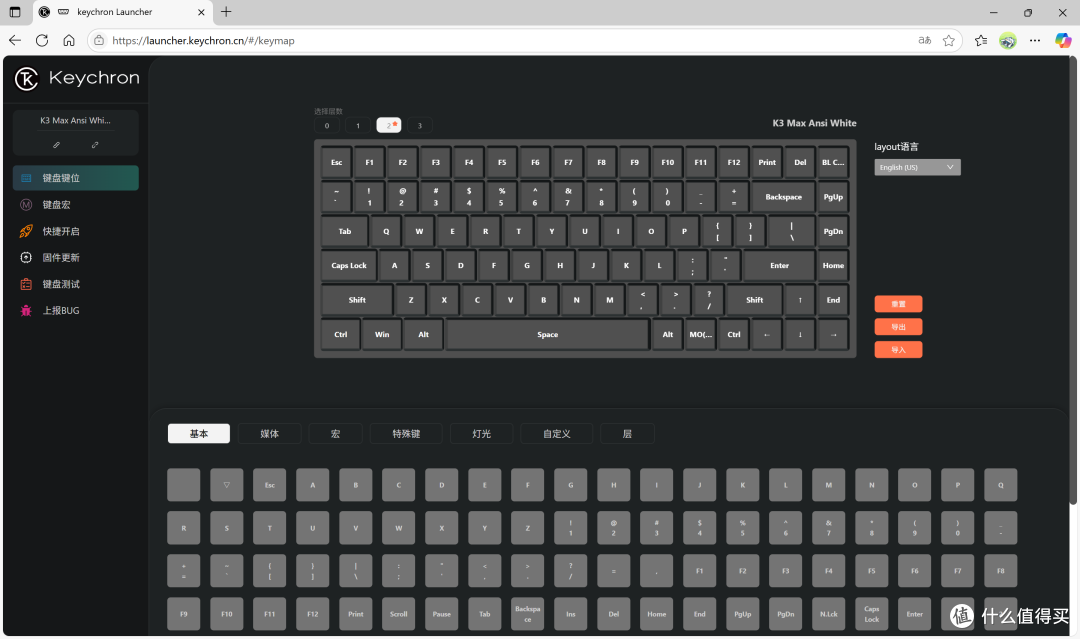Click the Keychron logo icon
The image size is (1080, 639).
(27, 78)
